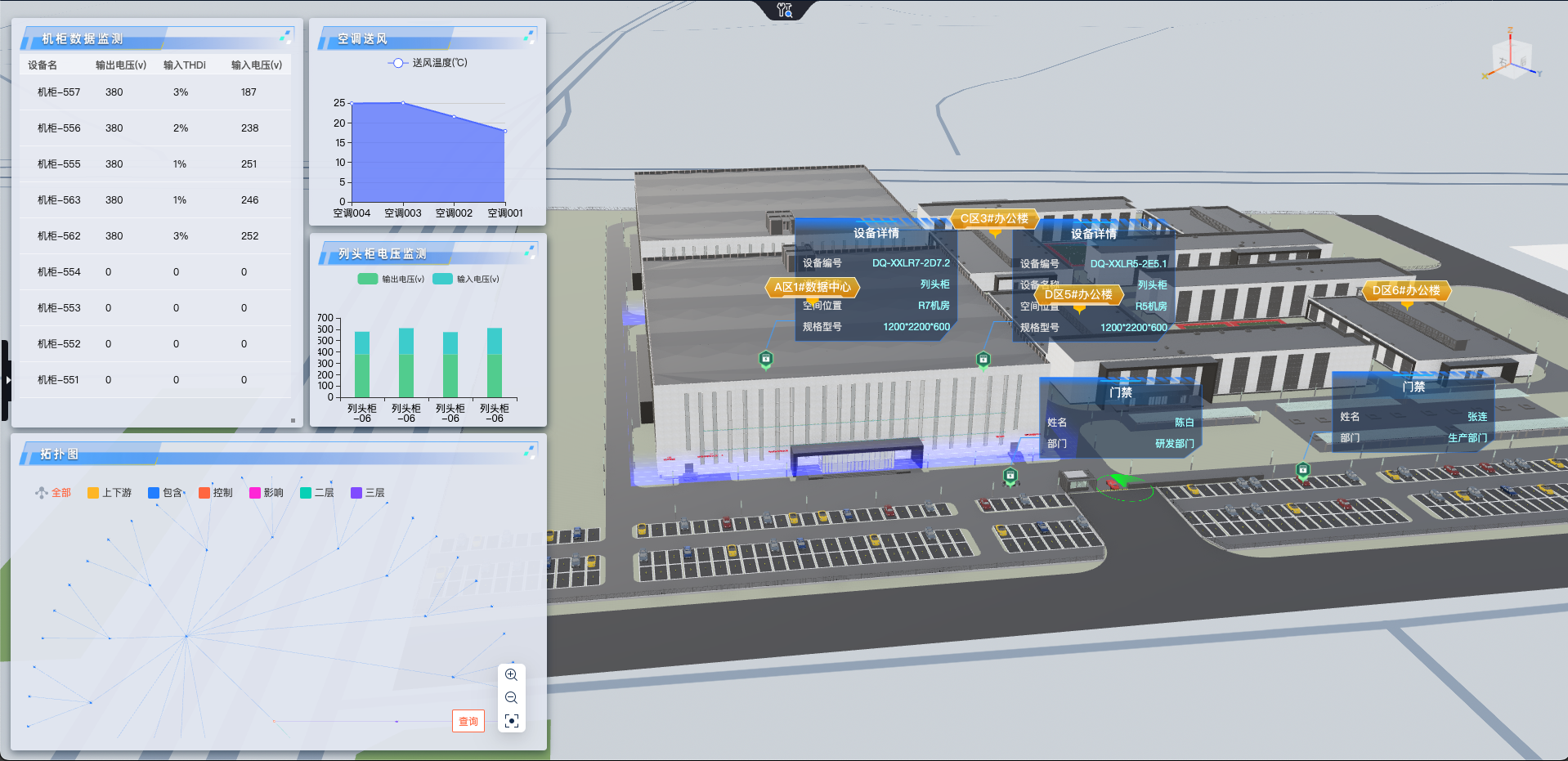Click green lock marker under DQ-XXLR5 details
1568x761 pixels.
pos(983,360)
